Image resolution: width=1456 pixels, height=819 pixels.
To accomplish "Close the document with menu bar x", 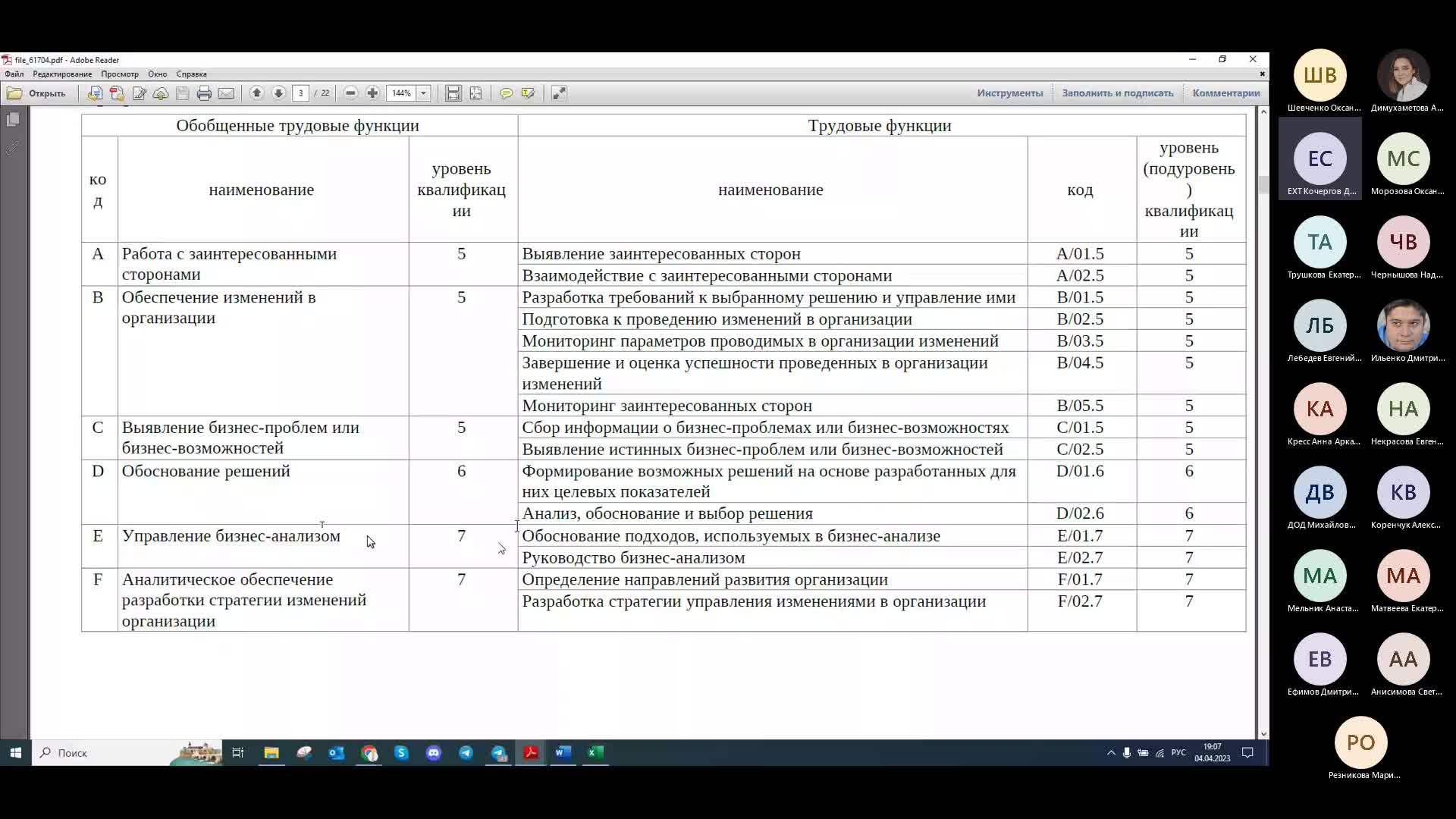I will pyautogui.click(x=1262, y=74).
